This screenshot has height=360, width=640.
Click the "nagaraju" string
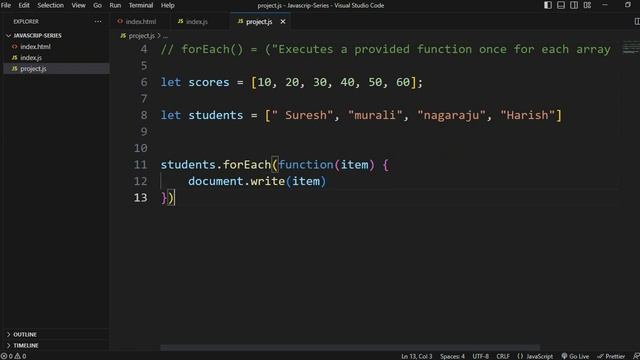(x=452, y=115)
